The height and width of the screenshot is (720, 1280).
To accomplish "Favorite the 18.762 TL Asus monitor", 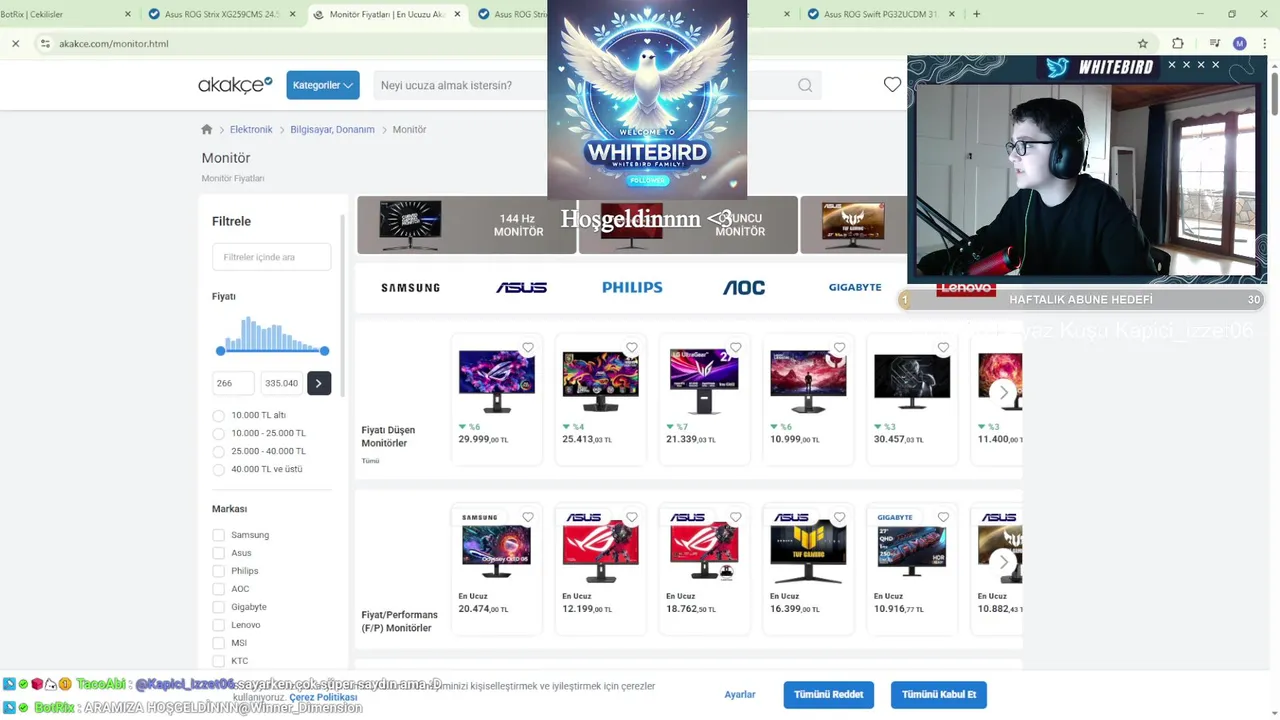I will click(x=736, y=517).
